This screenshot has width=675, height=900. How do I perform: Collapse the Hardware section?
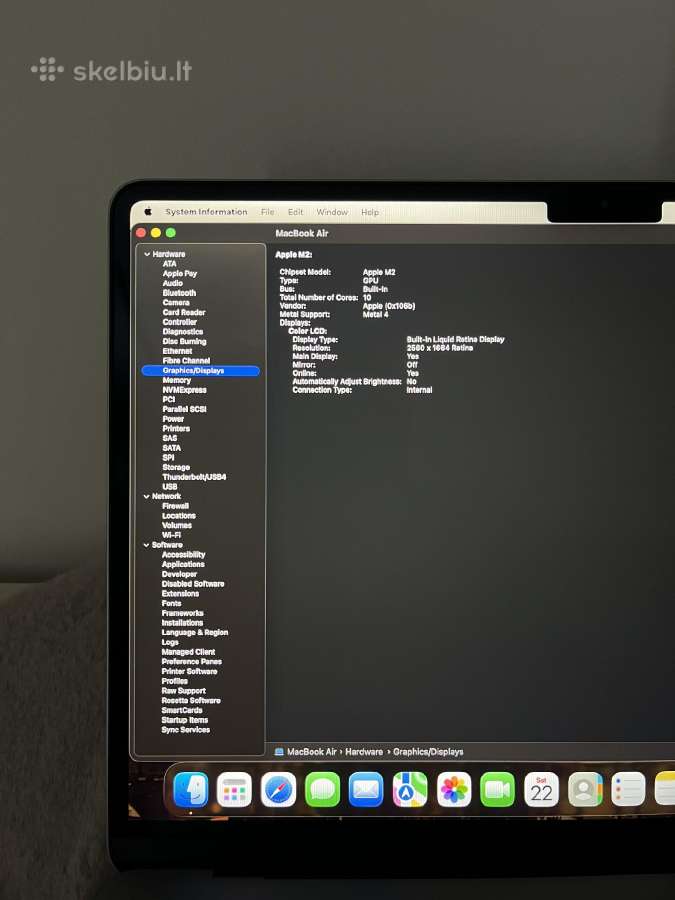[147, 254]
